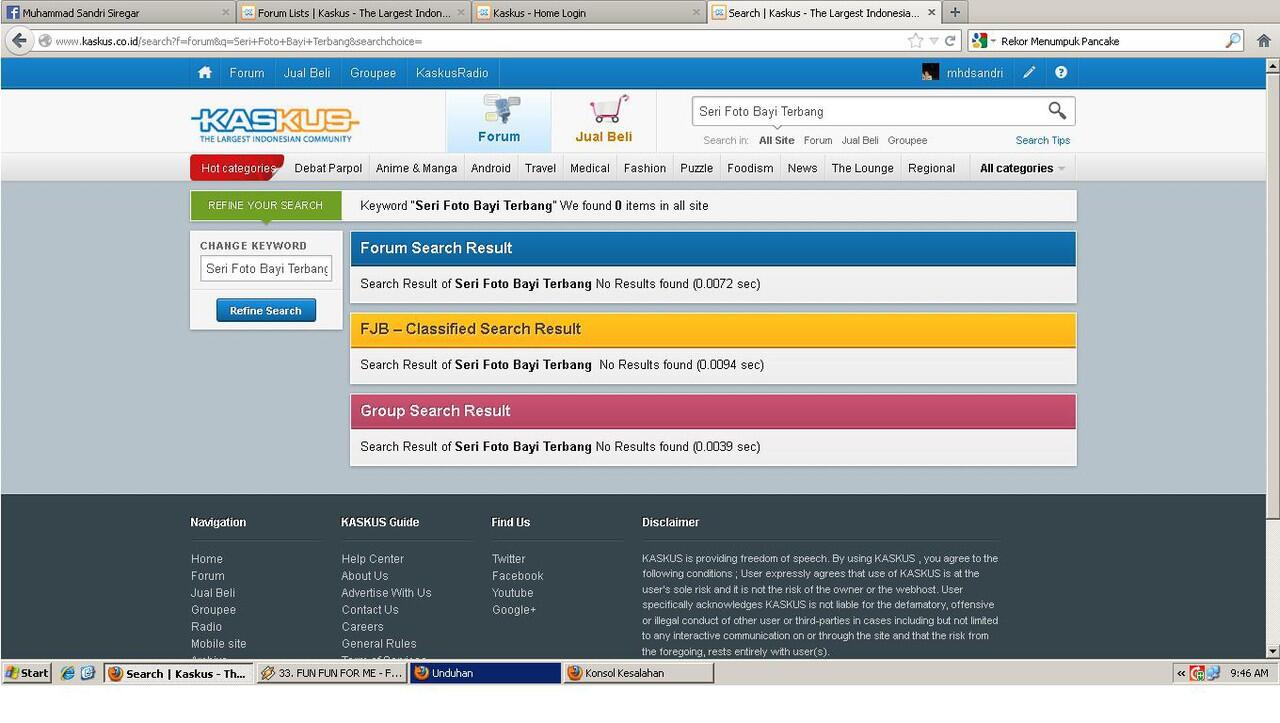The image size is (1280, 723).
Task: Open the help question mark icon
Action: [x=1061, y=73]
